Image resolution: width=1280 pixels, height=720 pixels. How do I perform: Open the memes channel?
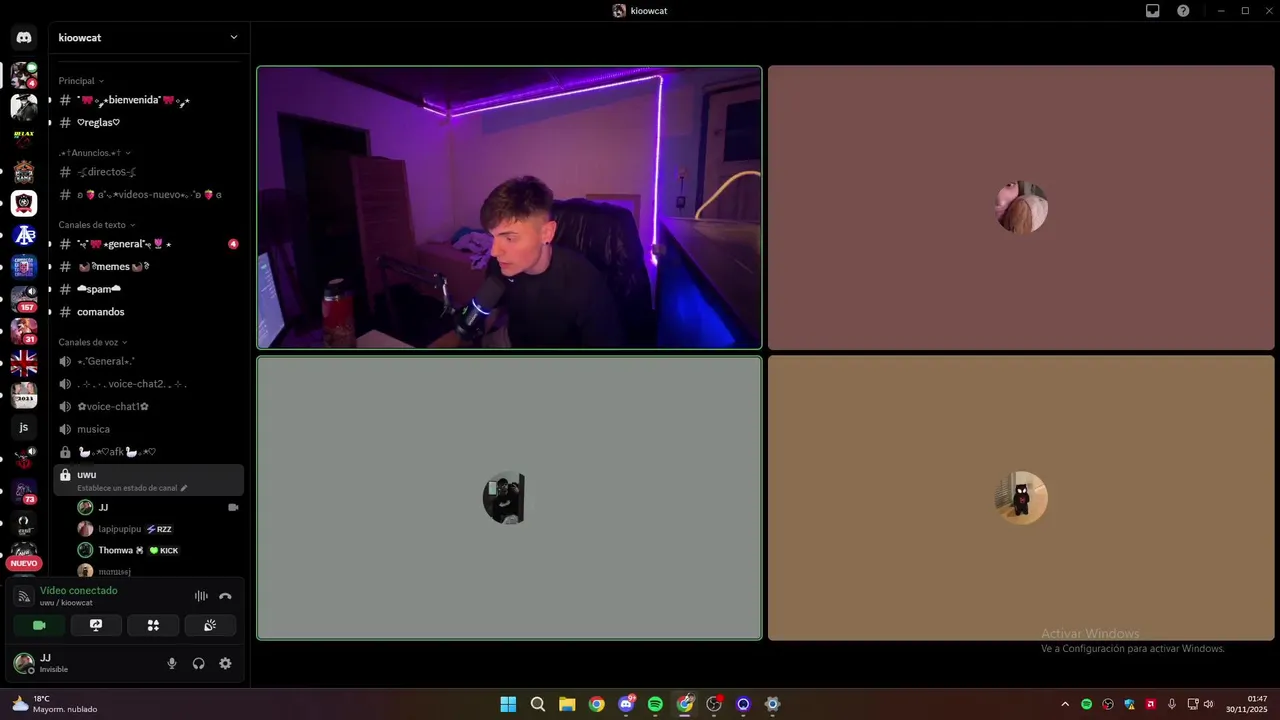click(x=148, y=266)
